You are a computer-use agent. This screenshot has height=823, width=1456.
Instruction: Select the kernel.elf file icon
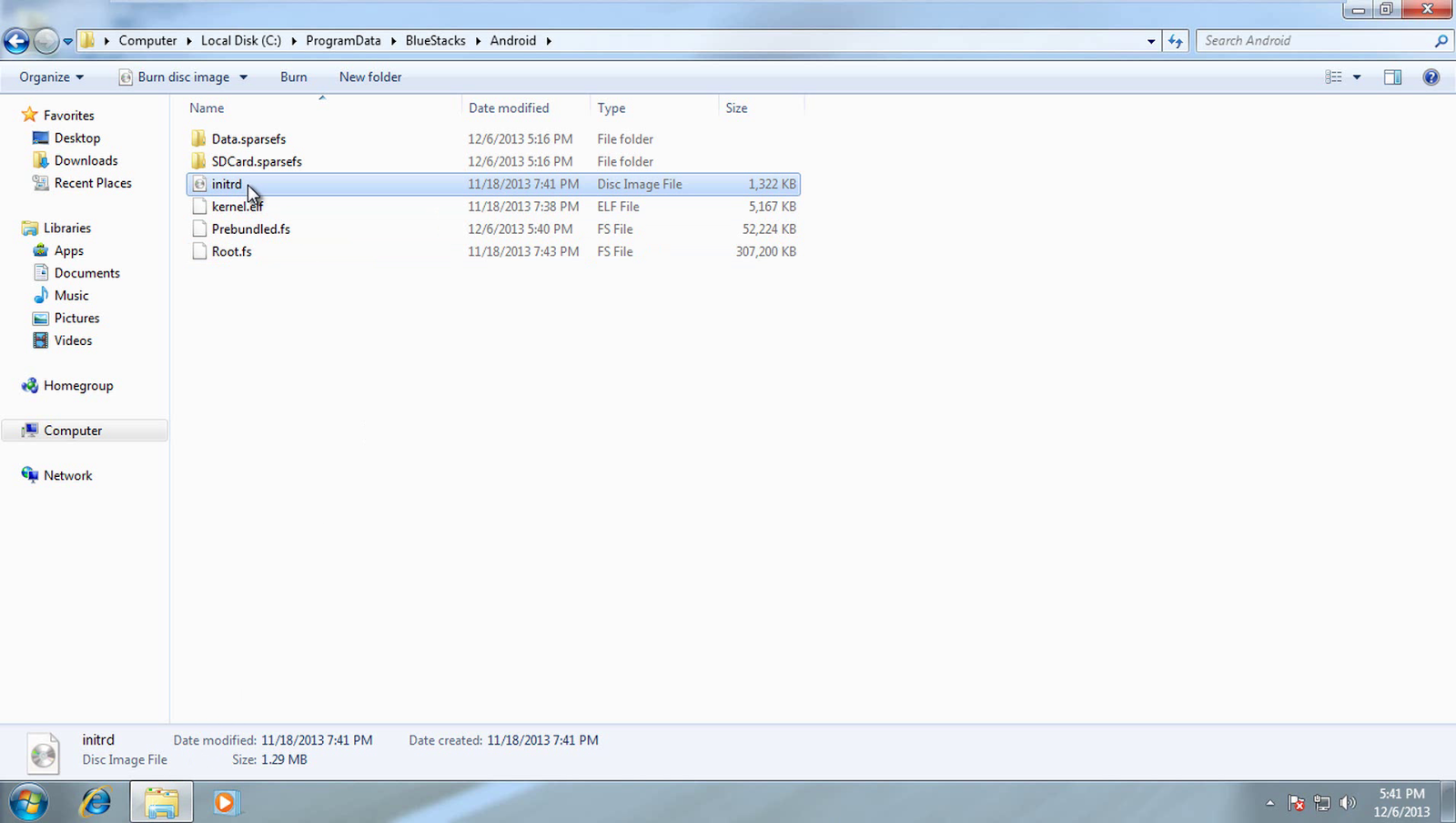click(x=199, y=207)
